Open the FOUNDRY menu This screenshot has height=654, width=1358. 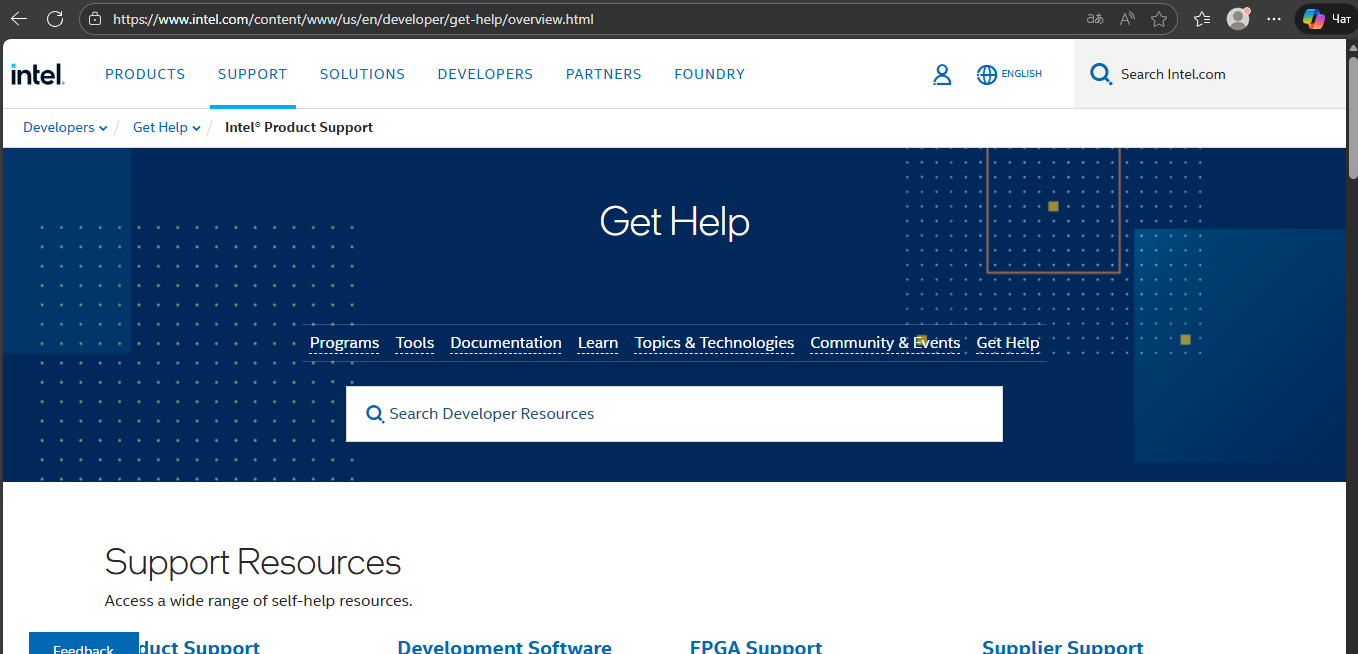710,74
